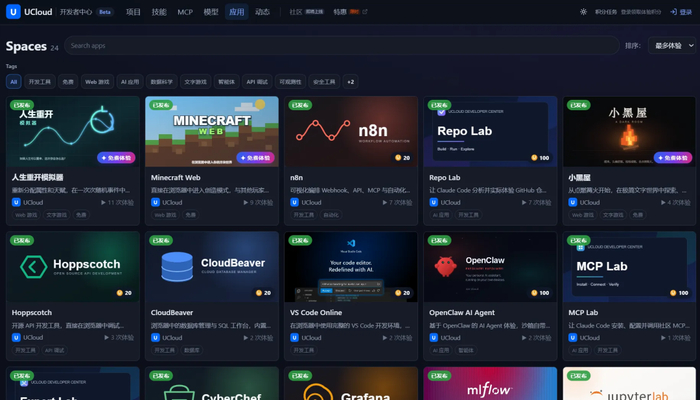Click UCloud author avatar under n8n
Screen dimensions: 700x400
(294, 202)
